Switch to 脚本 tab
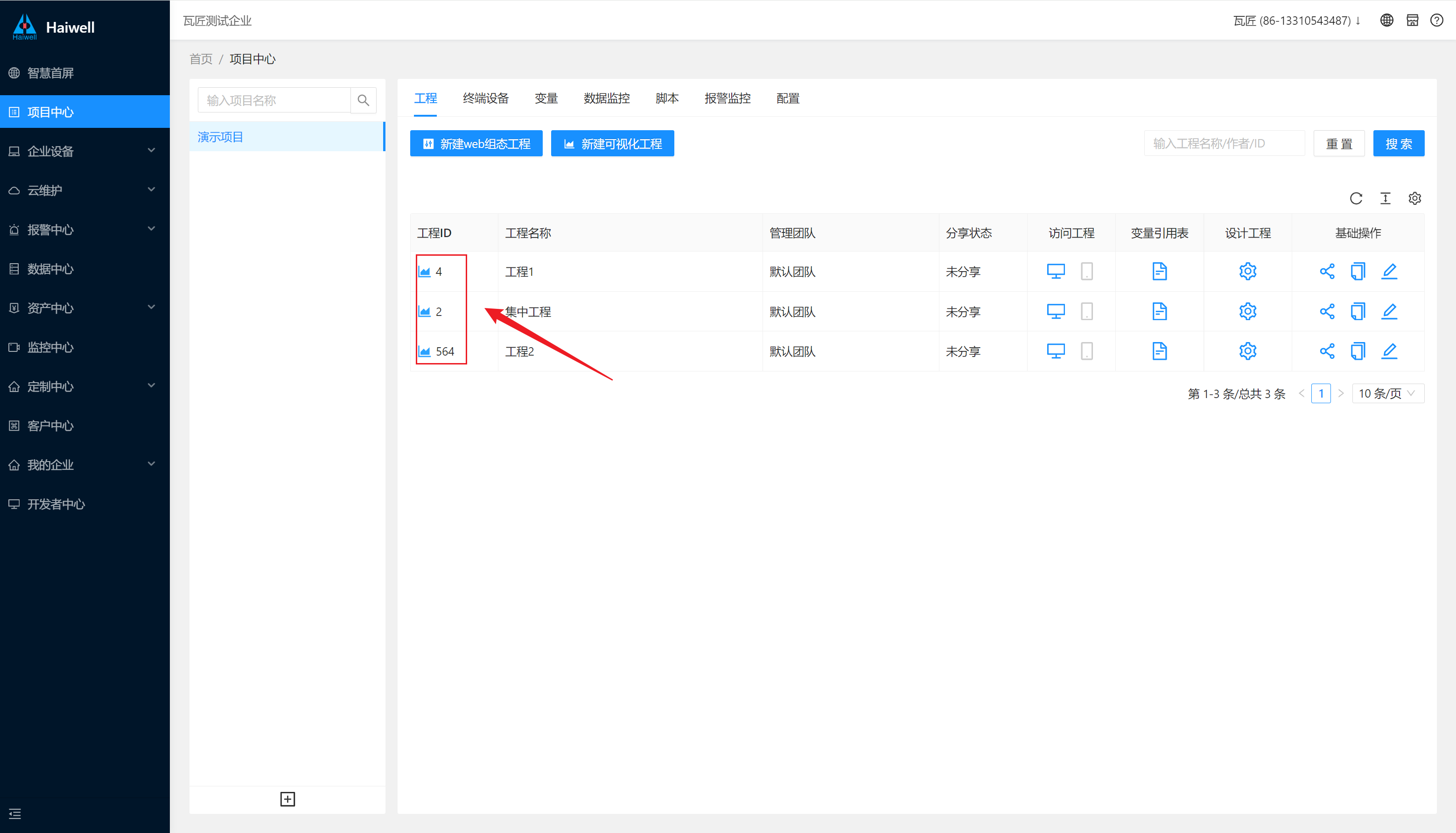Viewport: 1456px width, 833px height. click(x=667, y=98)
